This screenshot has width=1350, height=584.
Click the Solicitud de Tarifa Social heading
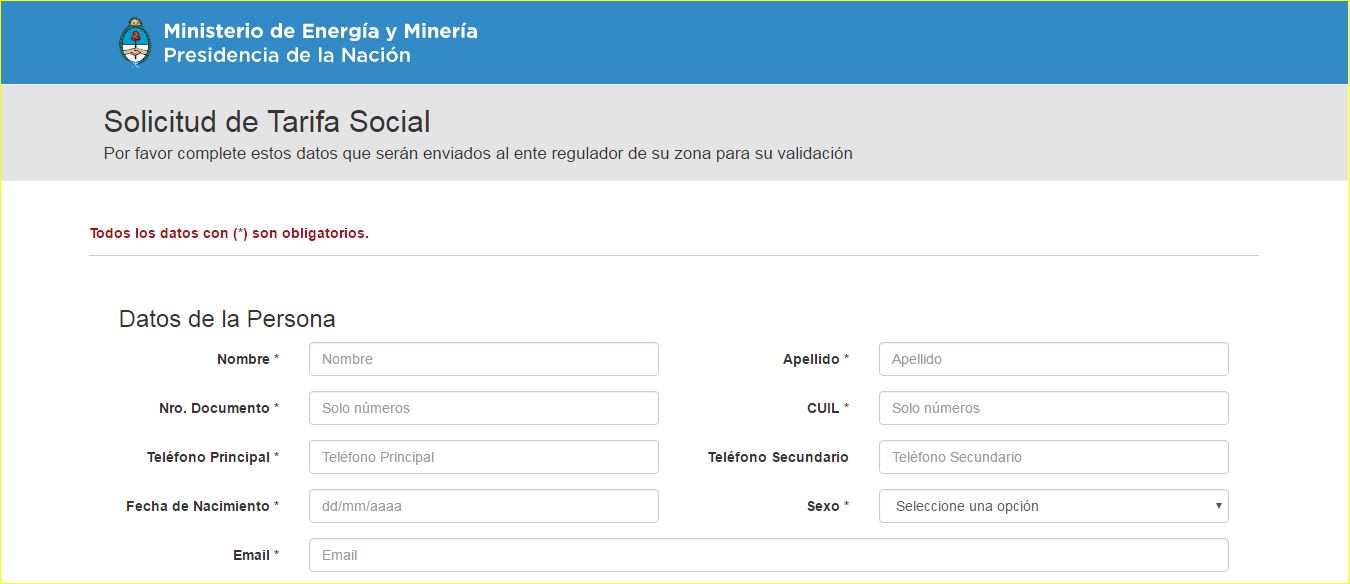267,122
